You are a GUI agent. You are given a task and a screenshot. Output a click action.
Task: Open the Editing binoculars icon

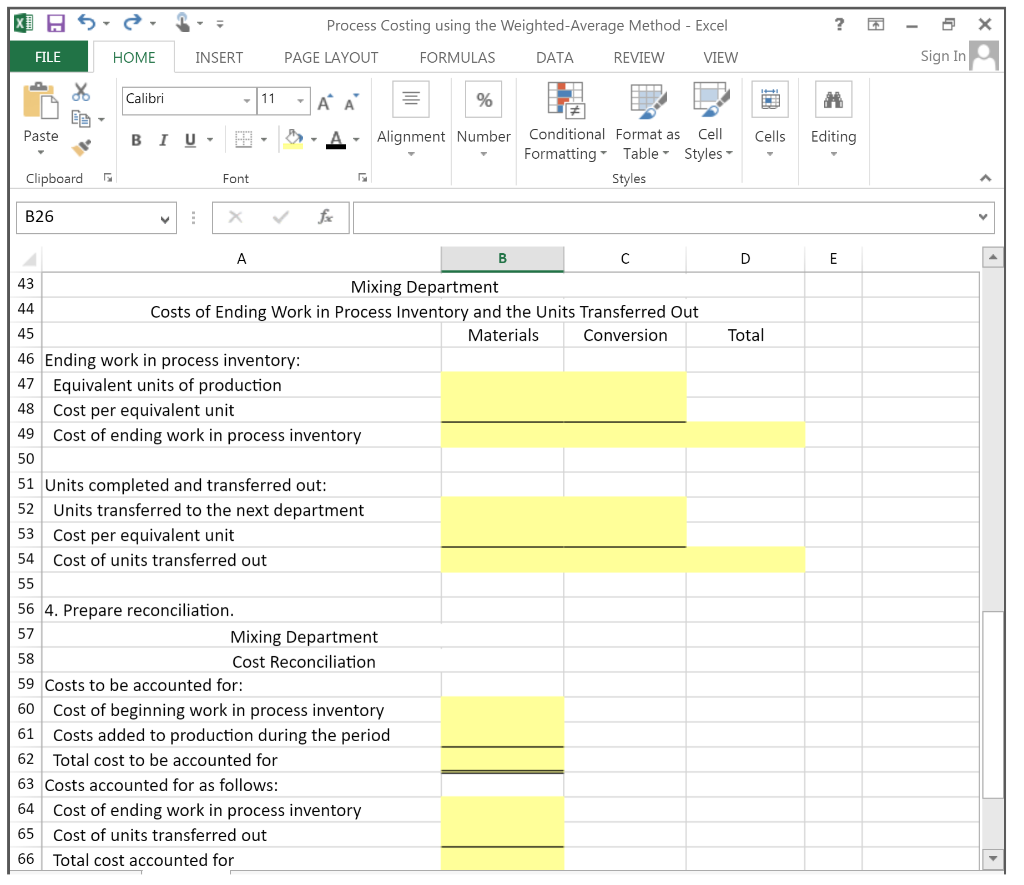(x=833, y=99)
